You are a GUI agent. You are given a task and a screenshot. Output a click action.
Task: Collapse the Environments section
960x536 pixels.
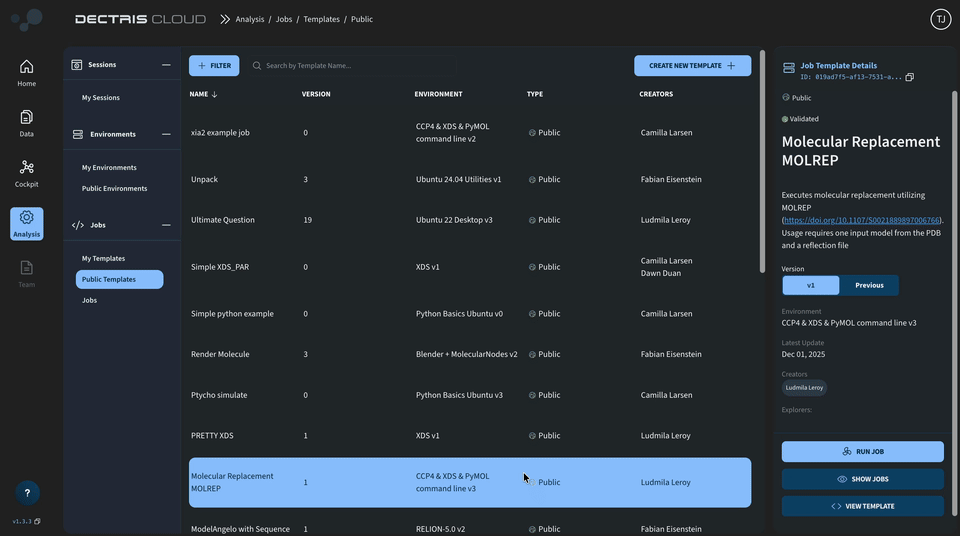(166, 134)
